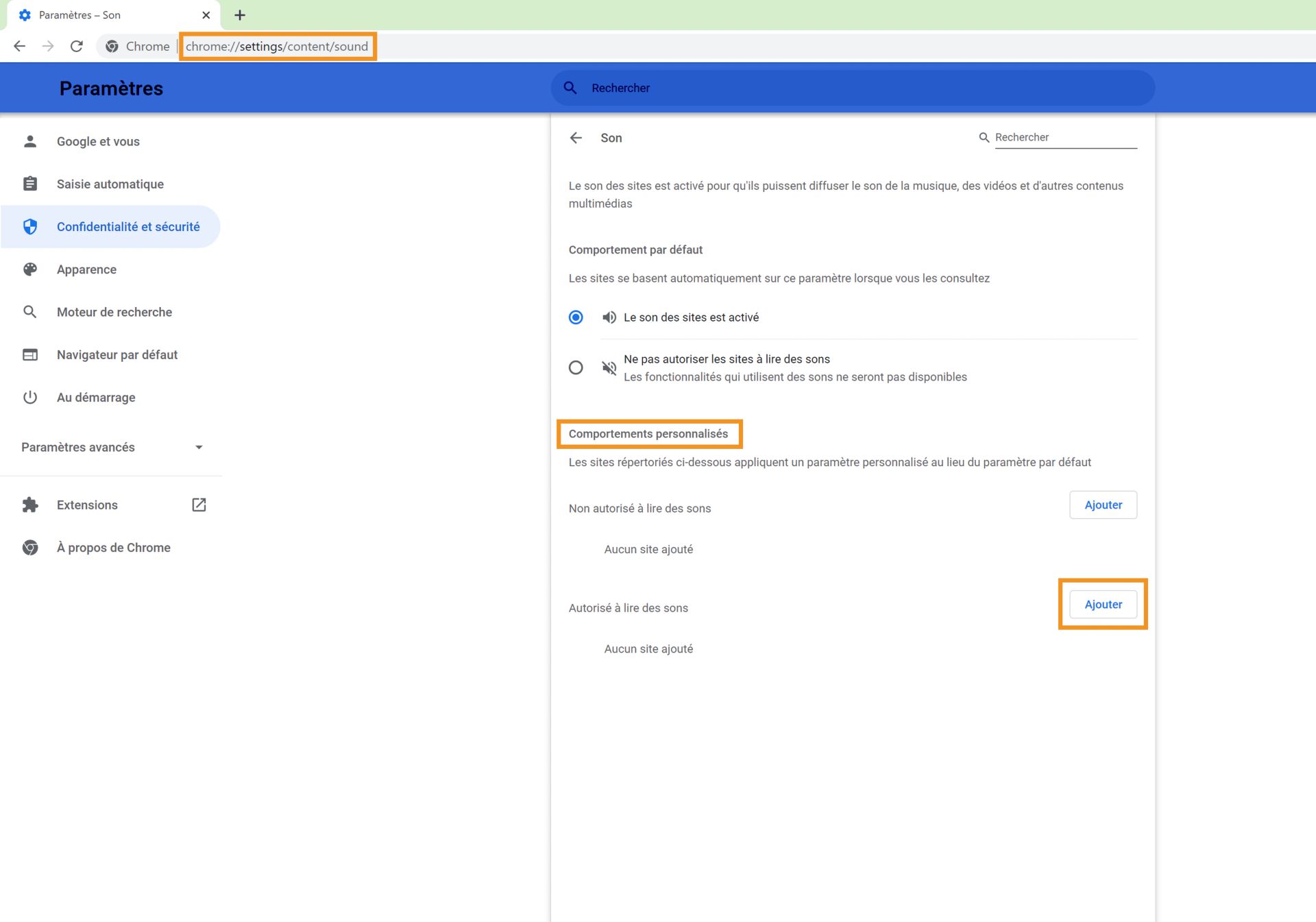Click Ajouter for Non autorisé à lire des sons
Viewport: 1316px width, 922px height.
[x=1102, y=505]
